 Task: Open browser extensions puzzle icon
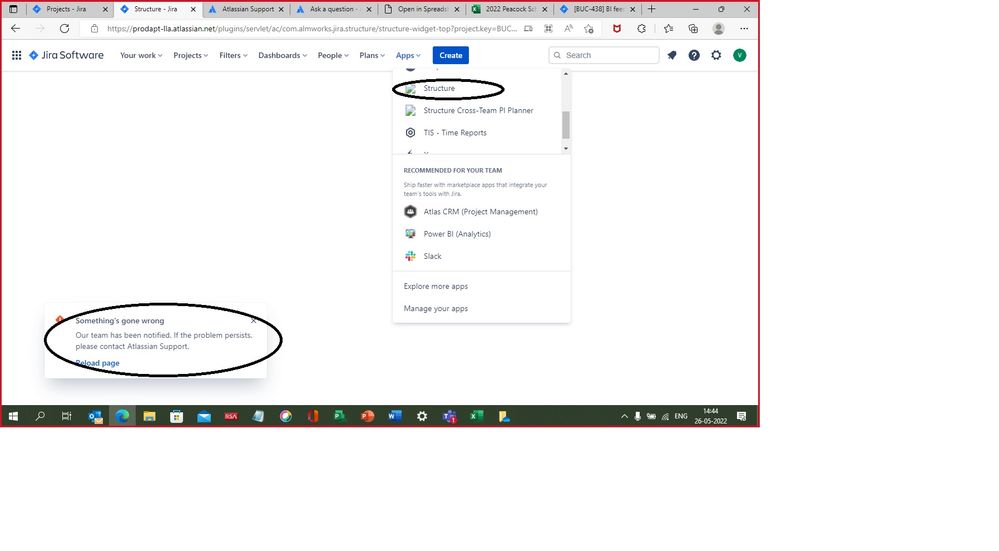tap(641, 29)
